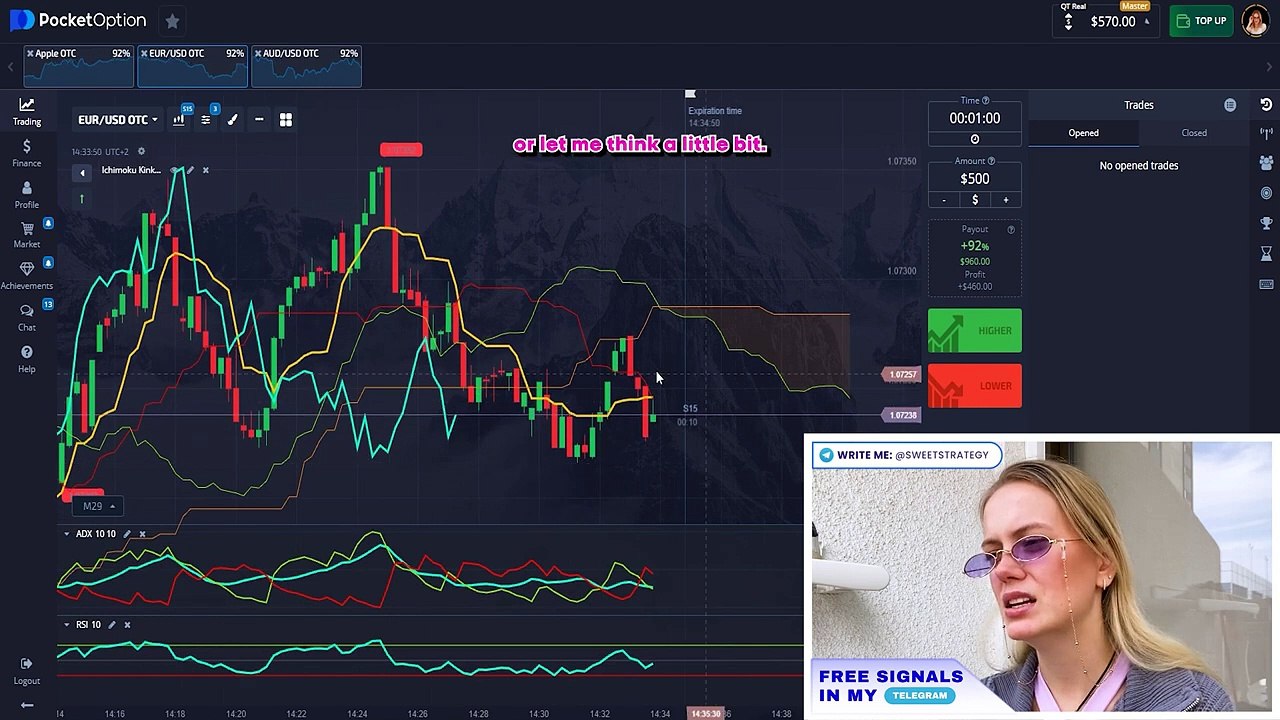Open chart type settings button

pyautogui.click(x=179, y=120)
